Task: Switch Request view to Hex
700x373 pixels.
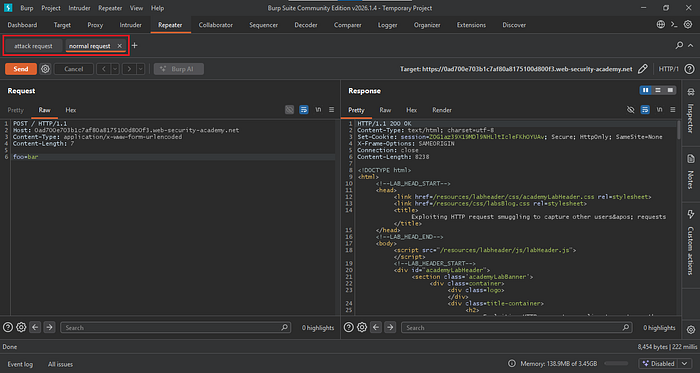Action: pyautogui.click(x=71, y=110)
